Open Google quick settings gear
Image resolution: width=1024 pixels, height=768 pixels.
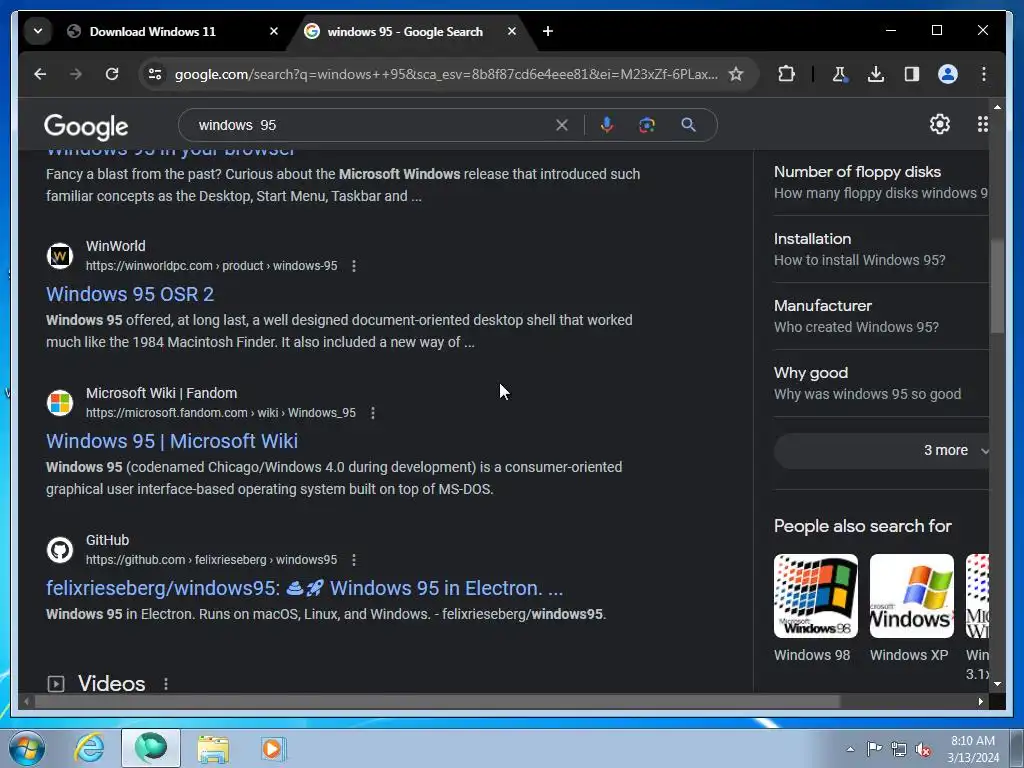(940, 124)
